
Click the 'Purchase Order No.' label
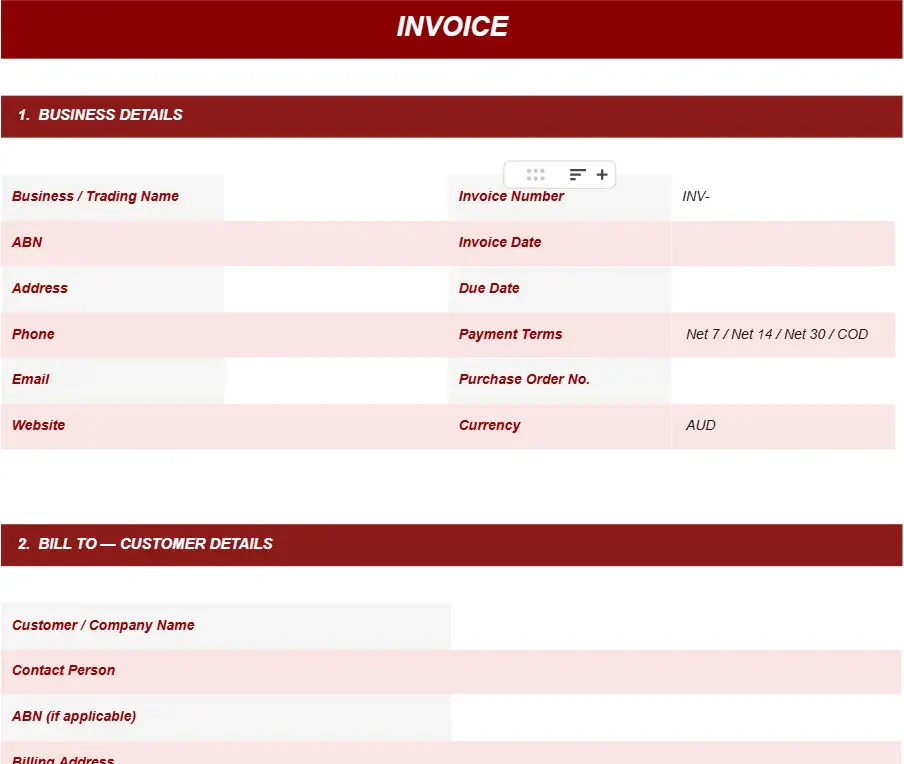tap(524, 379)
